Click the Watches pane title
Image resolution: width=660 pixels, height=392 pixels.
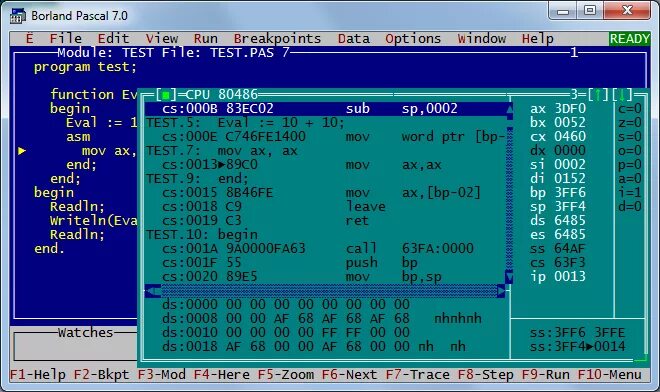click(x=85, y=333)
